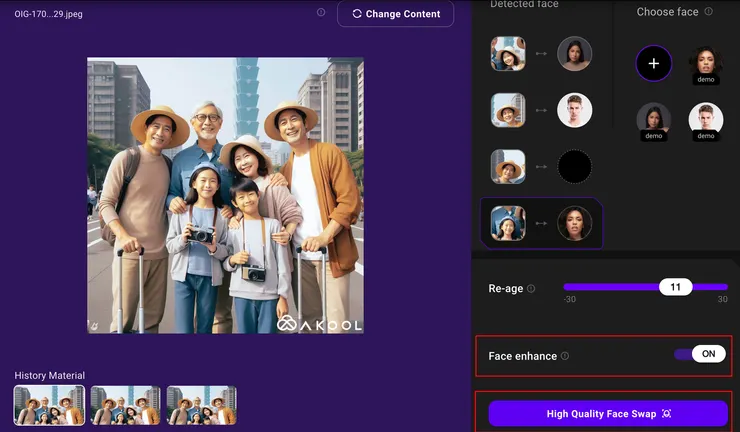Click the Re-age slider handle showing 11
Image resolution: width=740 pixels, height=432 pixels.
point(675,287)
